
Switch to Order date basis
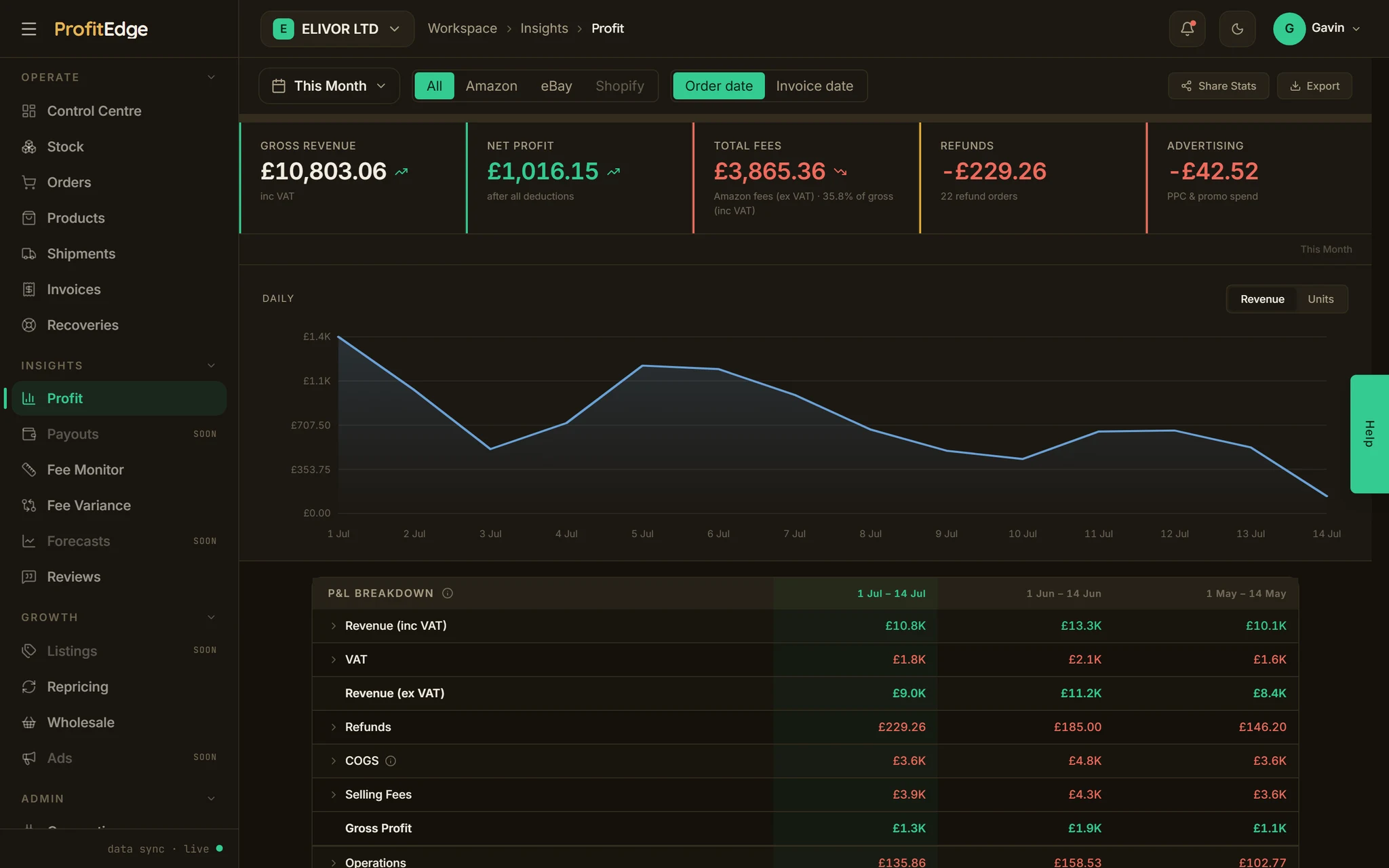(719, 86)
